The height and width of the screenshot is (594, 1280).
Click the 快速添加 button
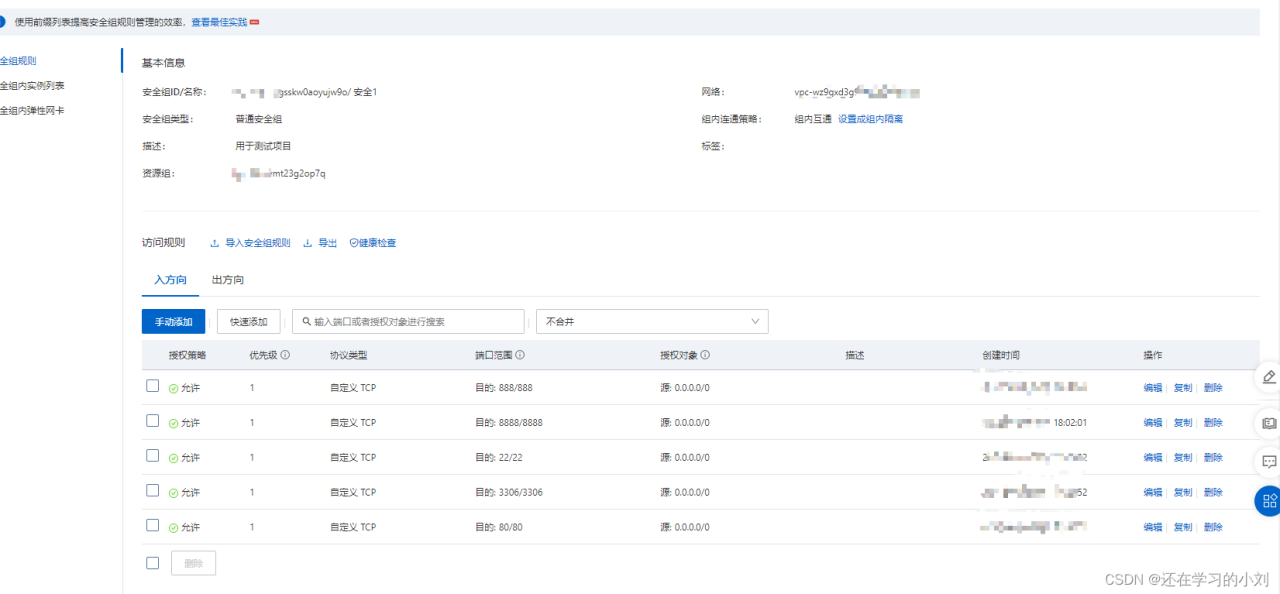(248, 321)
